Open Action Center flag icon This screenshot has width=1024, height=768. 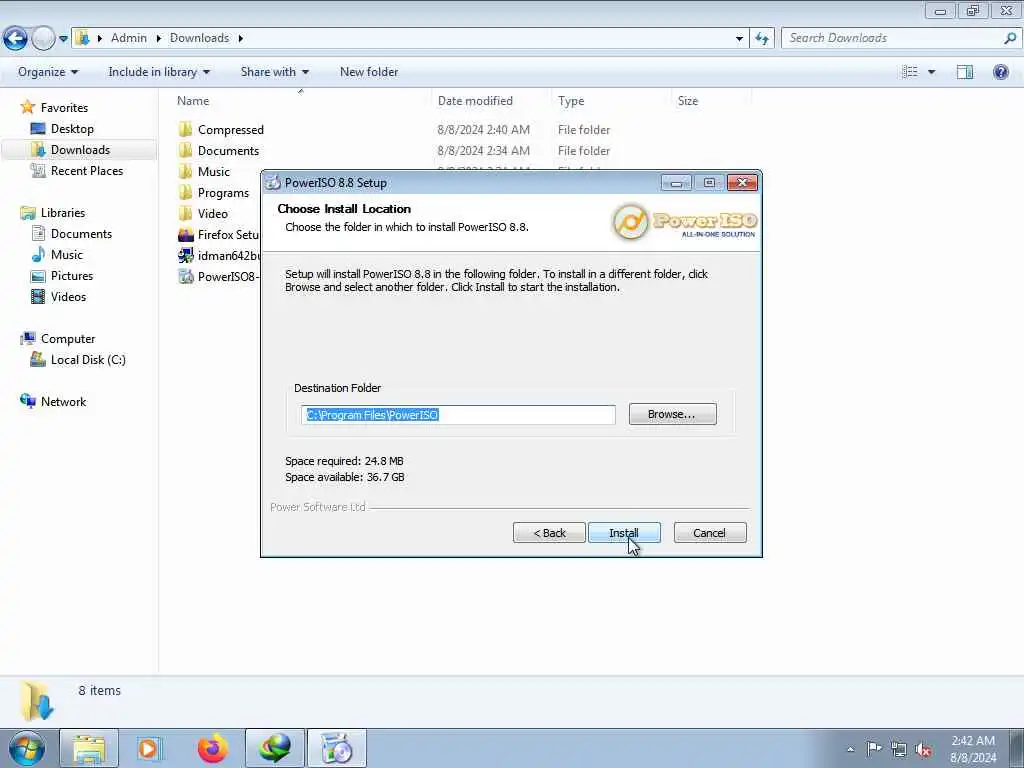coord(873,748)
